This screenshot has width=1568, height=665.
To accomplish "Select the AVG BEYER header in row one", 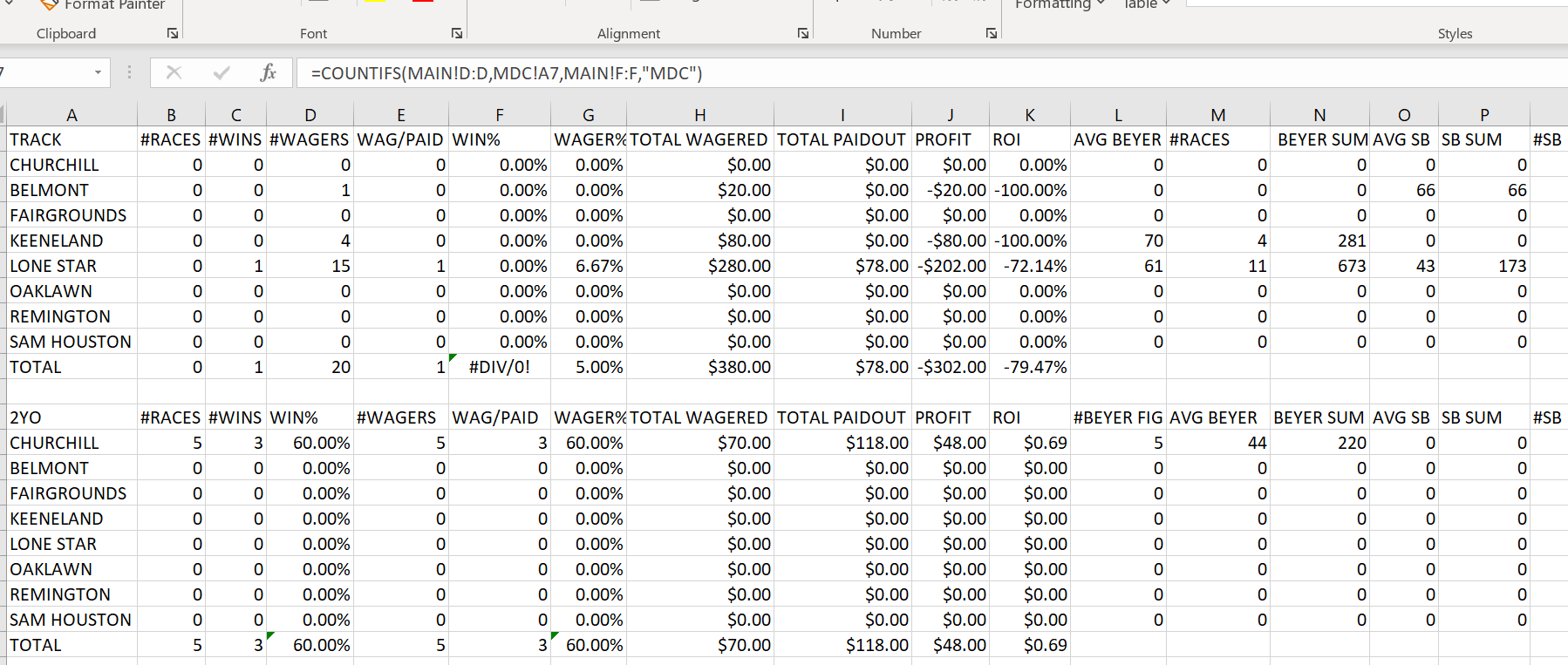I will tap(1118, 139).
